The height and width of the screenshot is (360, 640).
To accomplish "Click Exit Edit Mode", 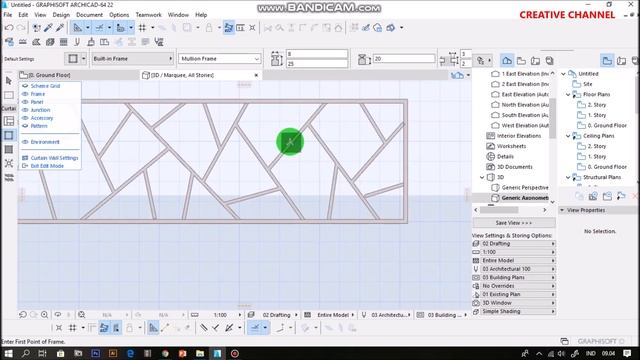I will 47,166.
